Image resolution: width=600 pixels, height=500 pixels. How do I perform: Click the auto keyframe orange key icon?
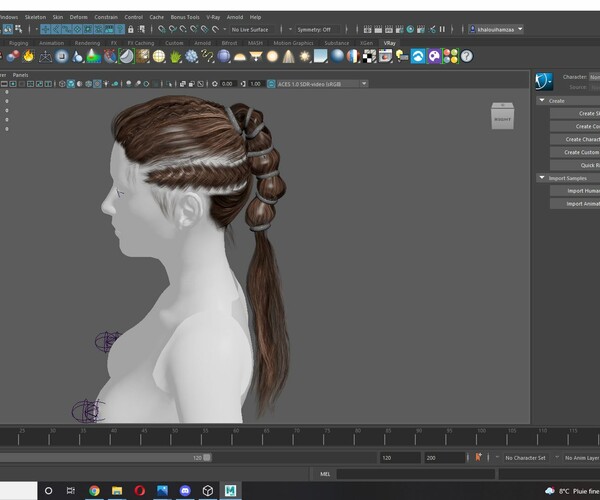pyautogui.click(x=478, y=458)
